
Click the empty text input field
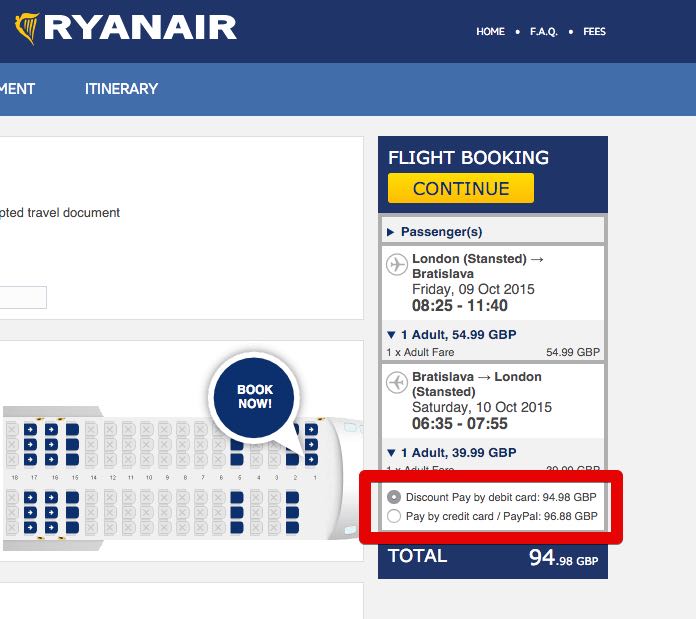(22, 297)
